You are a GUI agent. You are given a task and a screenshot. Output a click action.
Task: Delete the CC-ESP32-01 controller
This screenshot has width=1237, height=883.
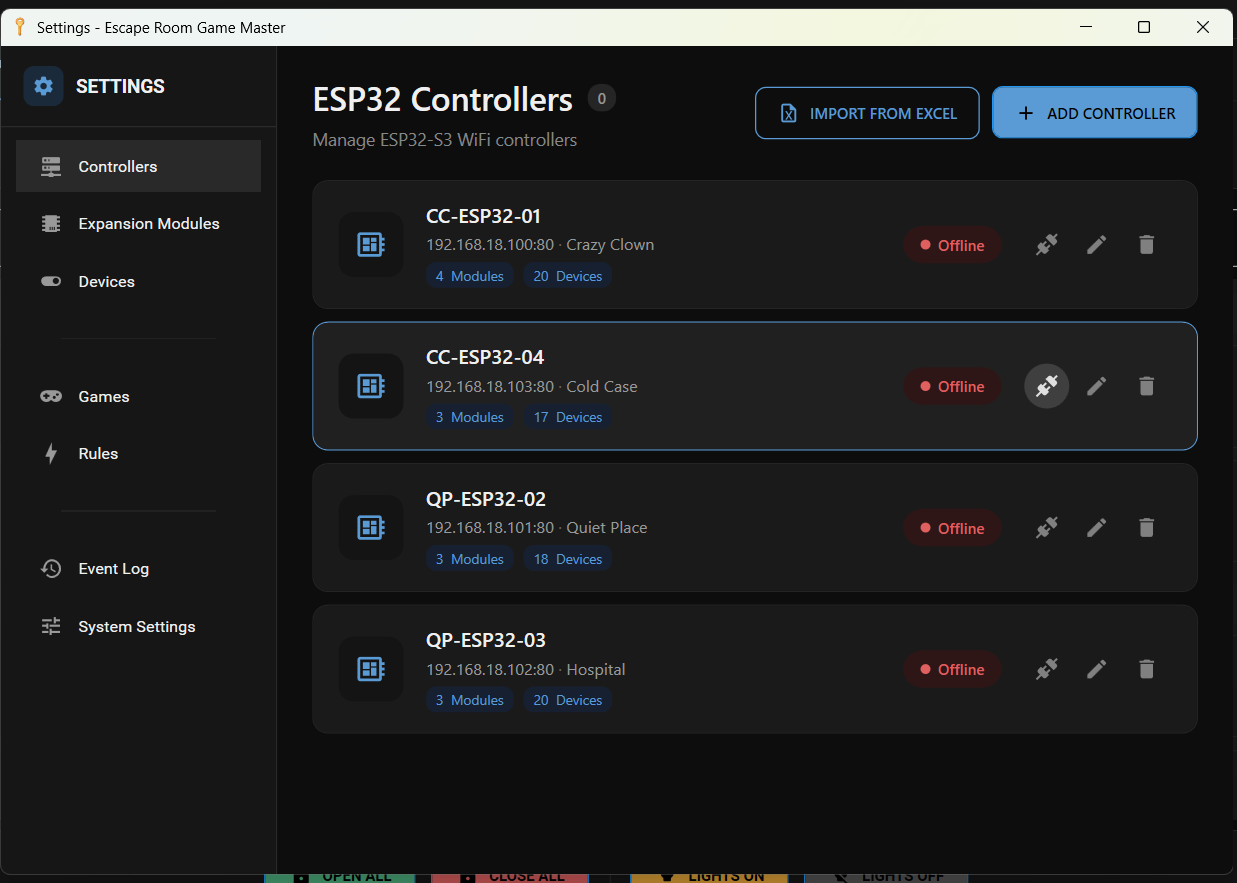pos(1146,244)
